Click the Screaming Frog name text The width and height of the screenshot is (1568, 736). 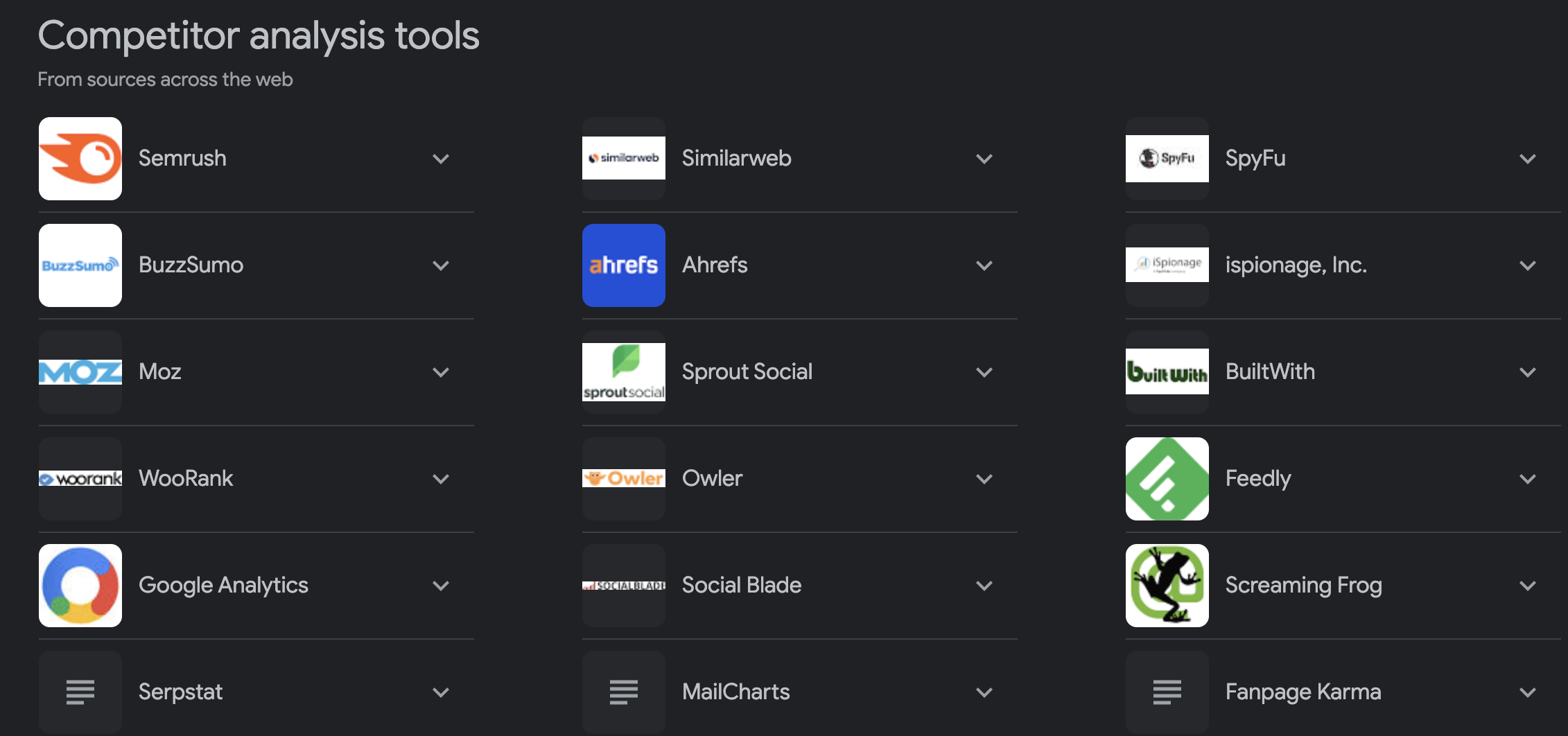[x=1304, y=586]
